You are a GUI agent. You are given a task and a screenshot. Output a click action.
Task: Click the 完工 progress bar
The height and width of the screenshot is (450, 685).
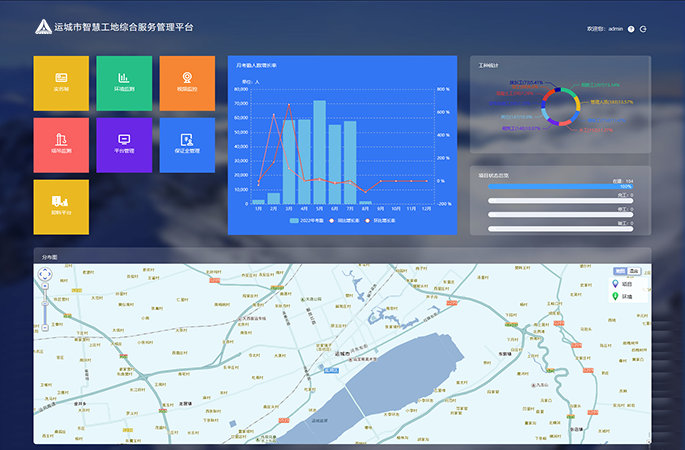tap(560, 201)
